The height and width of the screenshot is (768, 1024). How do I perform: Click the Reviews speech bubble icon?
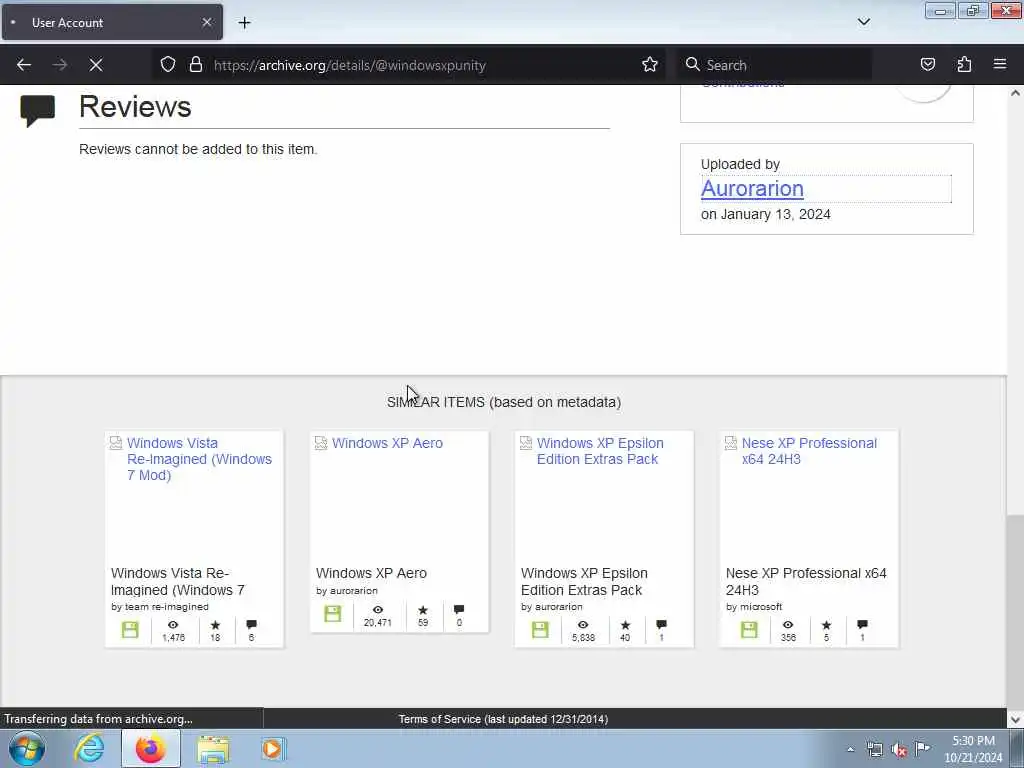point(37,110)
